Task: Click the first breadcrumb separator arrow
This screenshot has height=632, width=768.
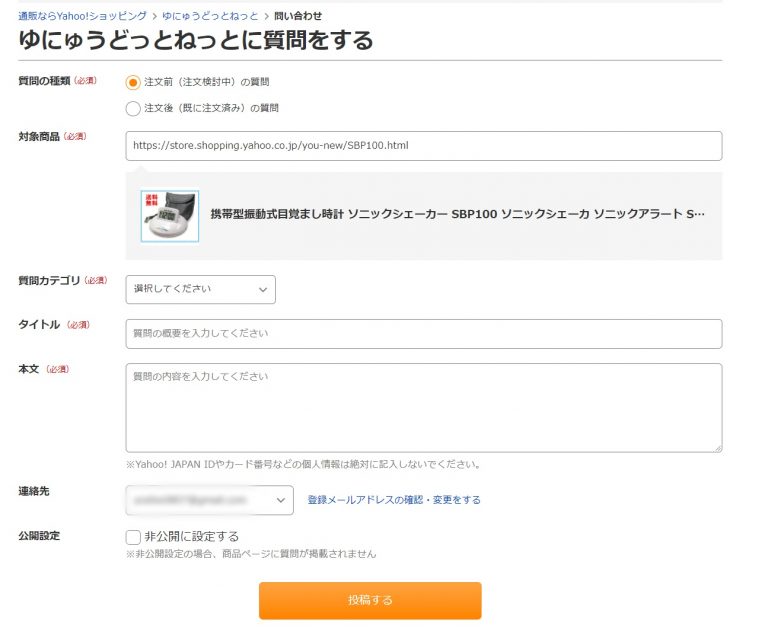Action: pyautogui.click(x=154, y=17)
